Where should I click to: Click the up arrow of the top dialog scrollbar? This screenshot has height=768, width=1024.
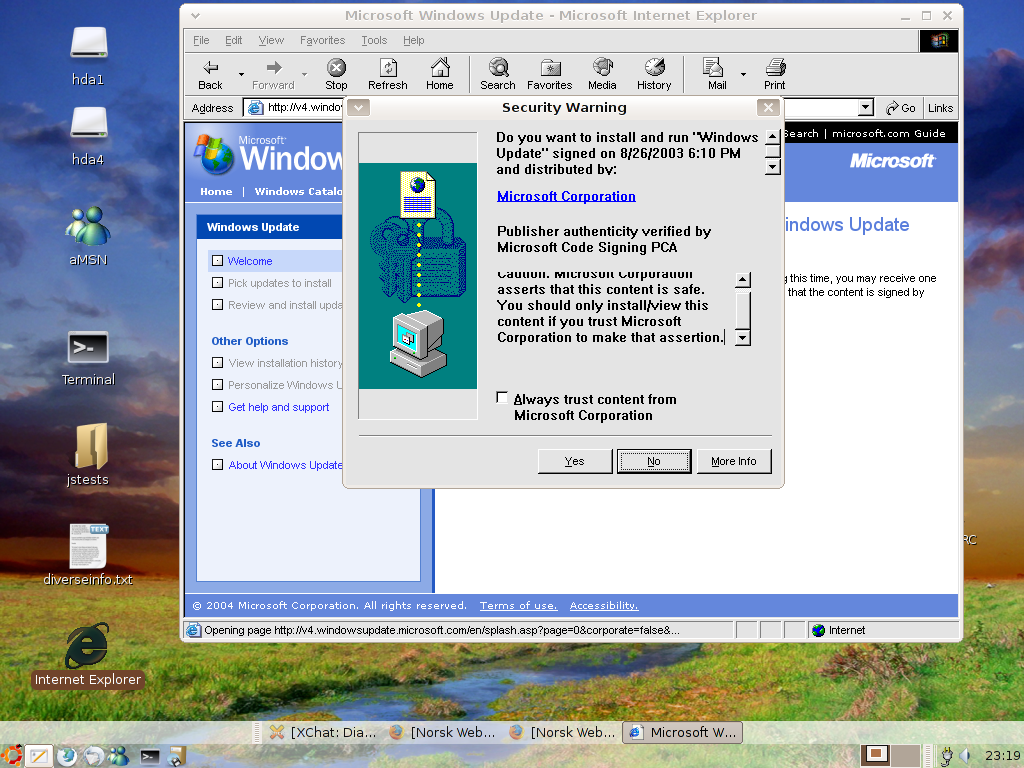(773, 137)
